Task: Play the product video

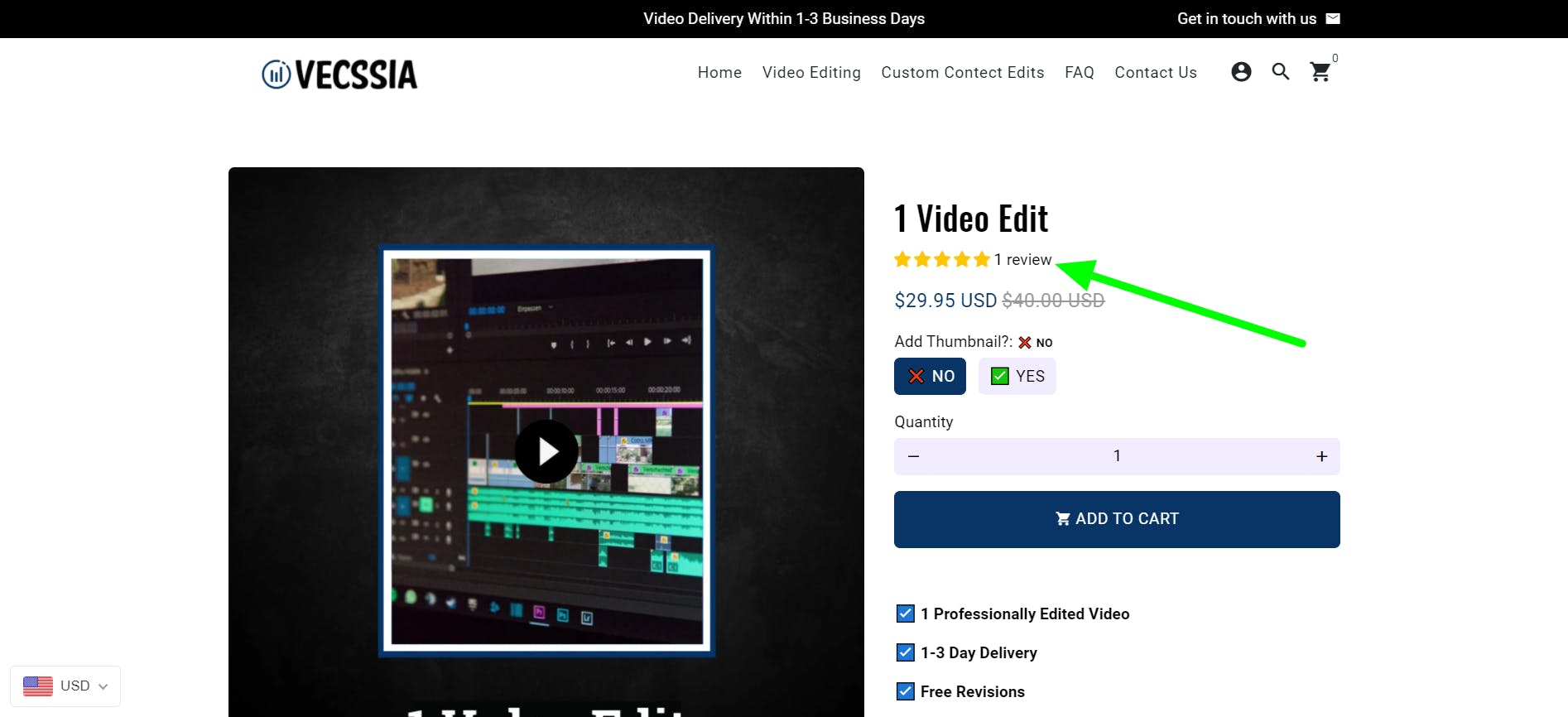Action: (x=546, y=452)
